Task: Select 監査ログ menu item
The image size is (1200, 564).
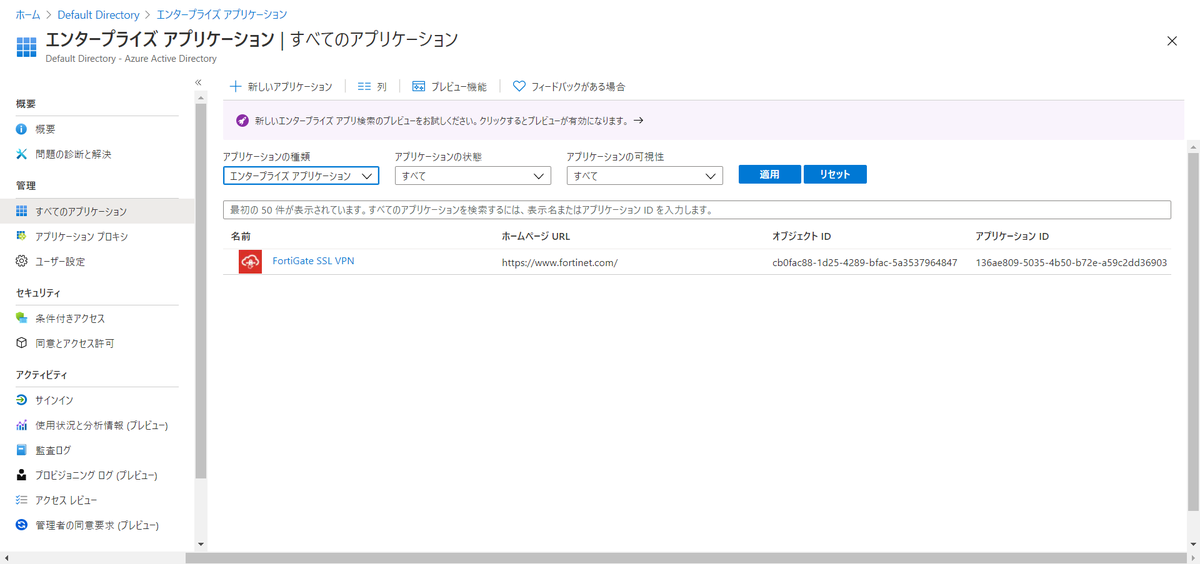Action: click(x=97, y=450)
